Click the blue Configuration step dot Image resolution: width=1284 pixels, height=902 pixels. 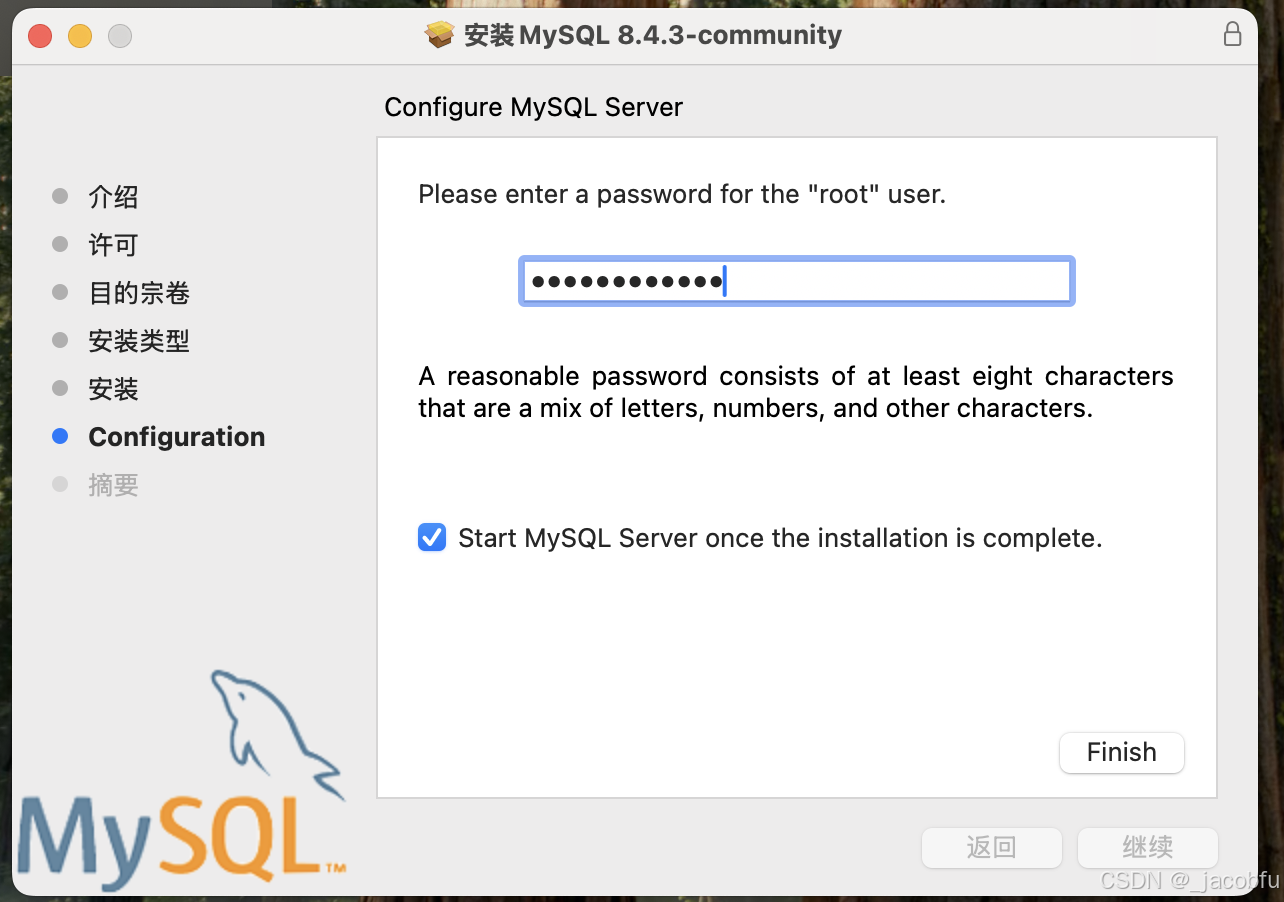[59, 436]
